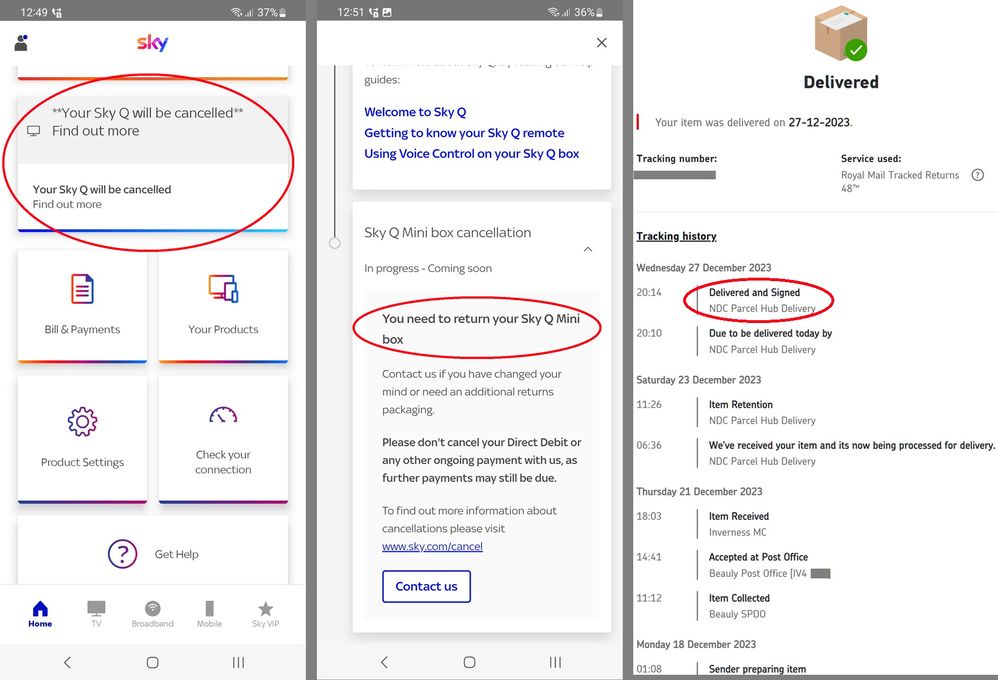
Task: Select the Sender preparing item entry
Action: [x=757, y=669]
